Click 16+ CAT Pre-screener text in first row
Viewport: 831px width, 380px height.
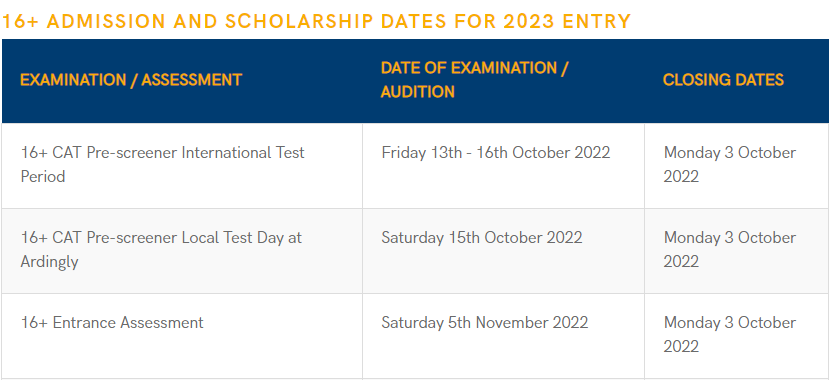99,153
